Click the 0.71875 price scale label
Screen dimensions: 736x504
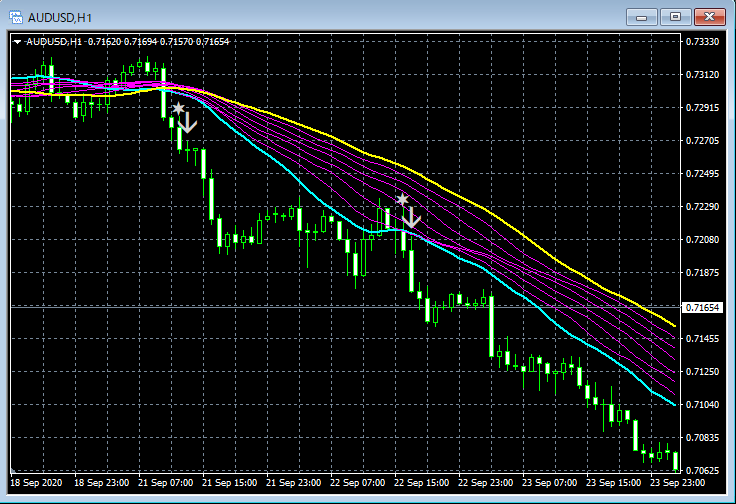click(702, 273)
